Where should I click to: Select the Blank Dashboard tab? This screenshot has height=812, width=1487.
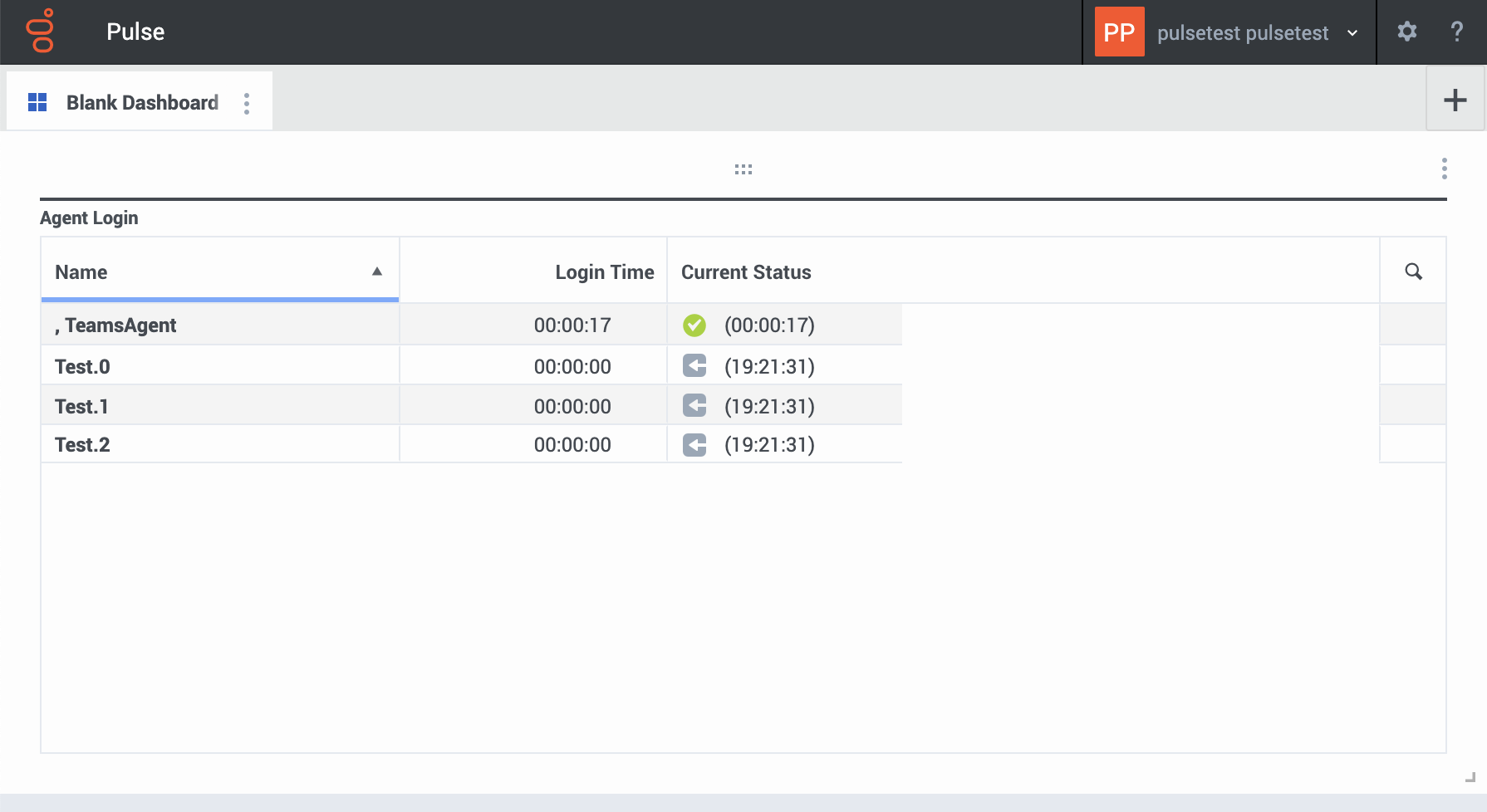click(x=140, y=100)
